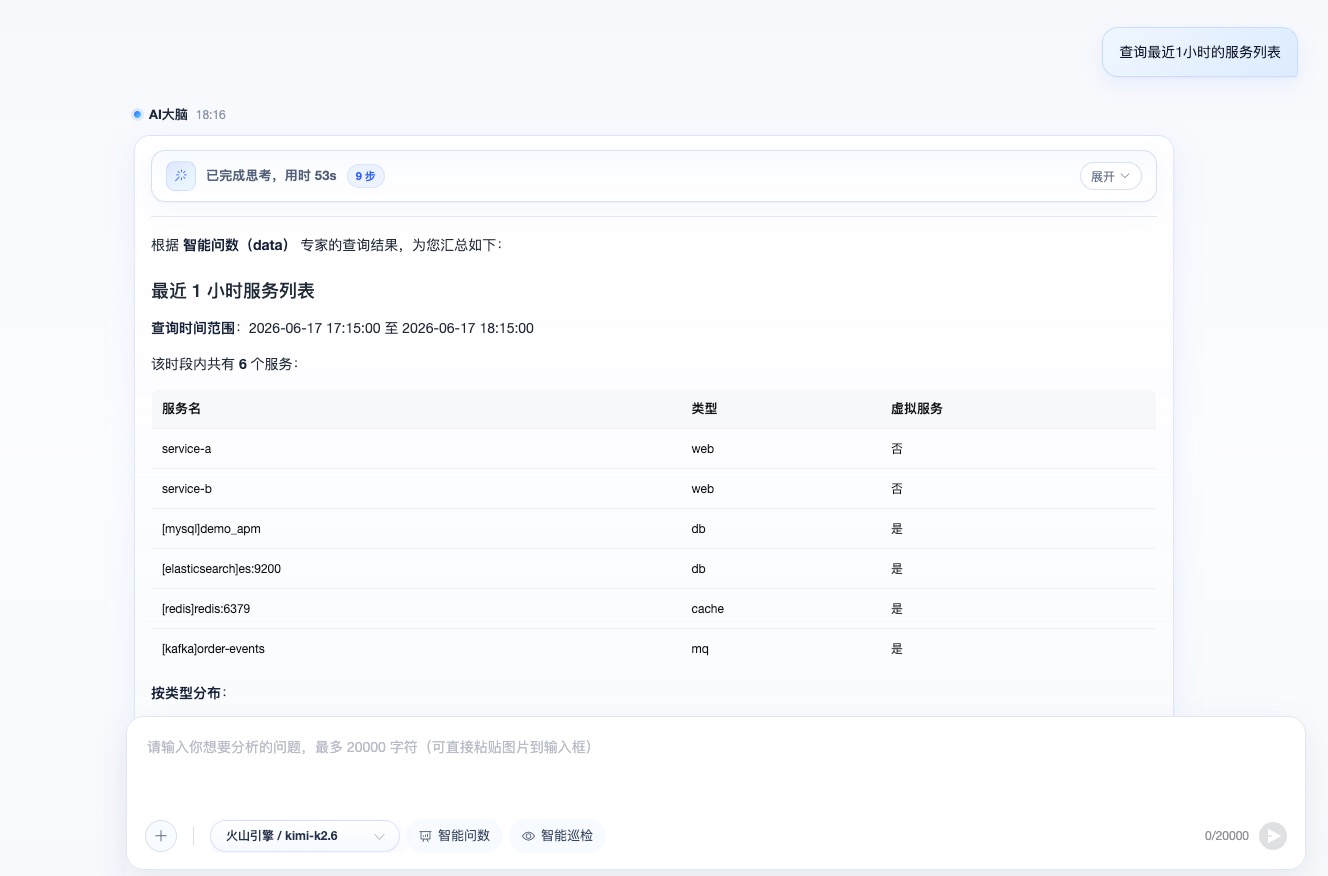Click the AI大脑 sender name
This screenshot has height=876, width=1328.
coord(168,115)
